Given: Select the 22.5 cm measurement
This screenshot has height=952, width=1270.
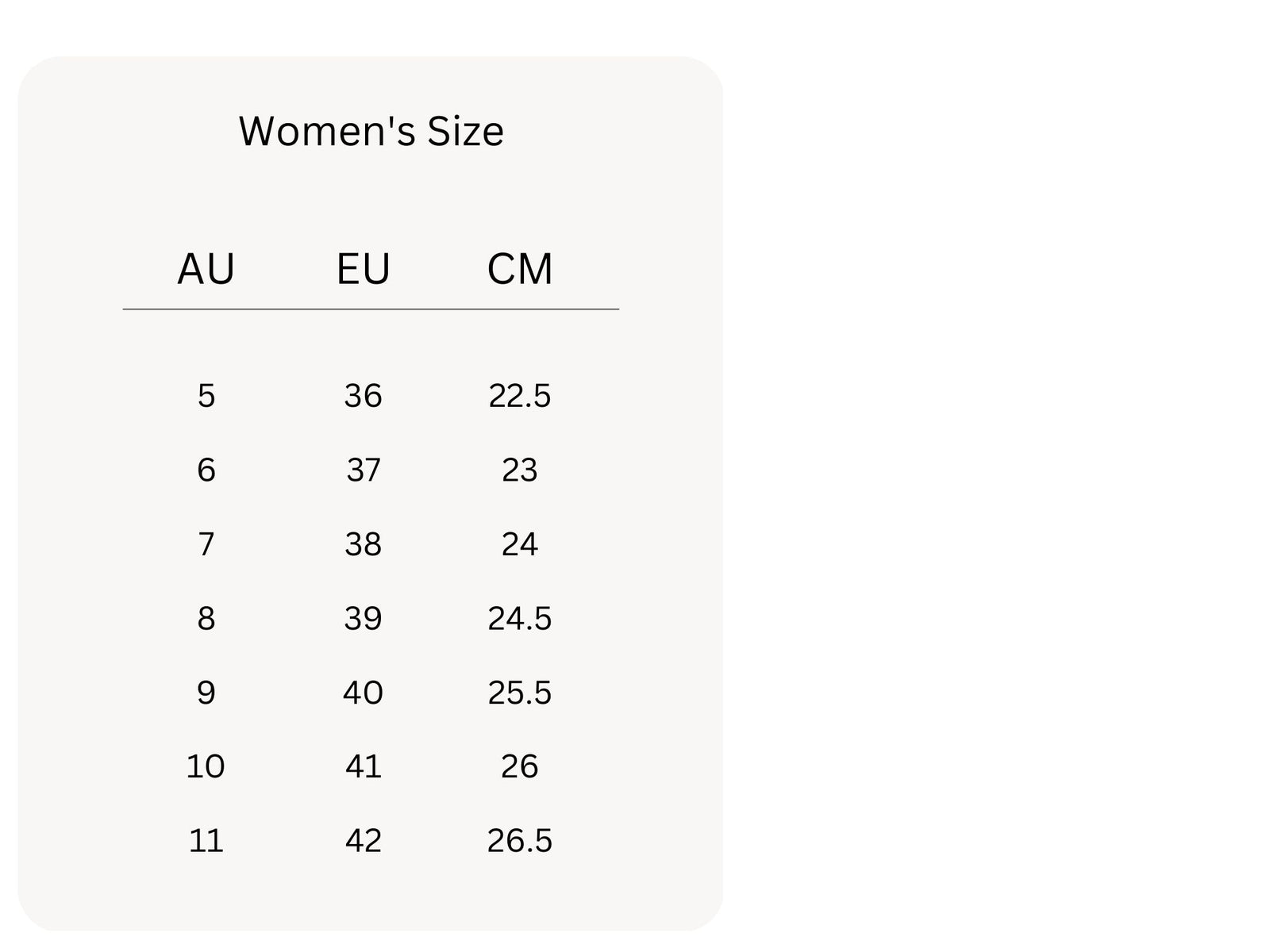Looking at the screenshot, I should pos(520,396).
